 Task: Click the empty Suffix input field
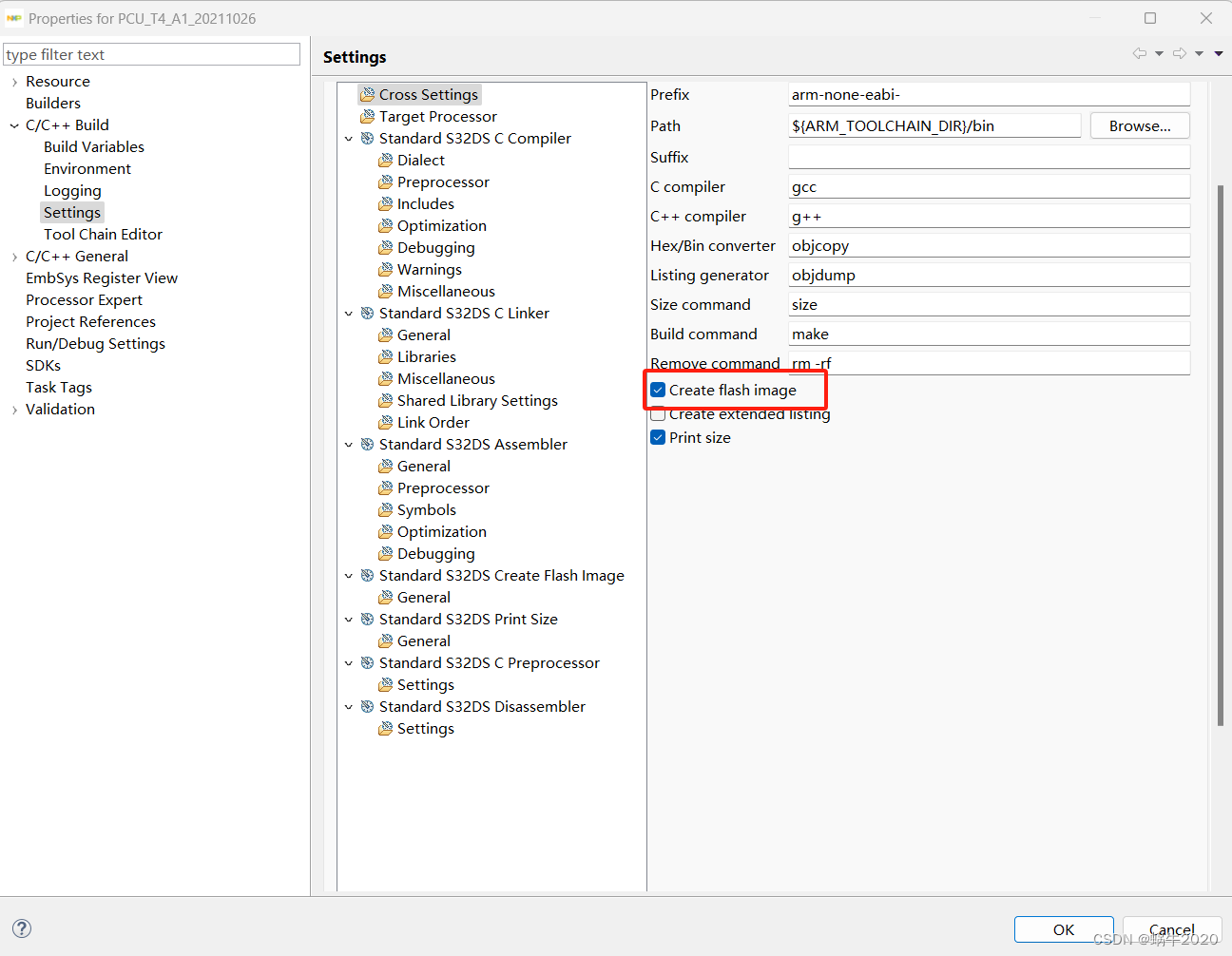(x=989, y=157)
